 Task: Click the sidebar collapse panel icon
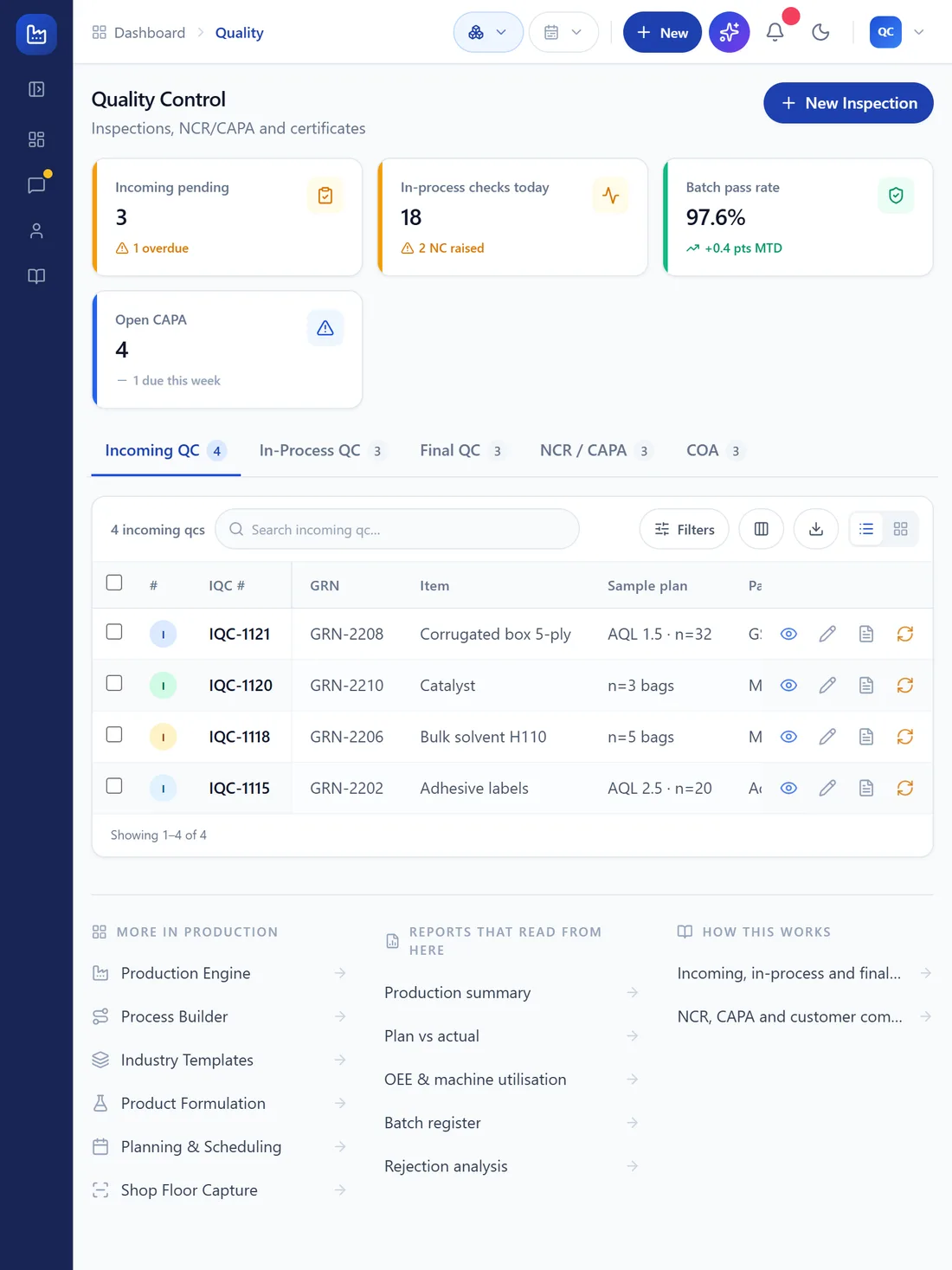pyautogui.click(x=36, y=89)
